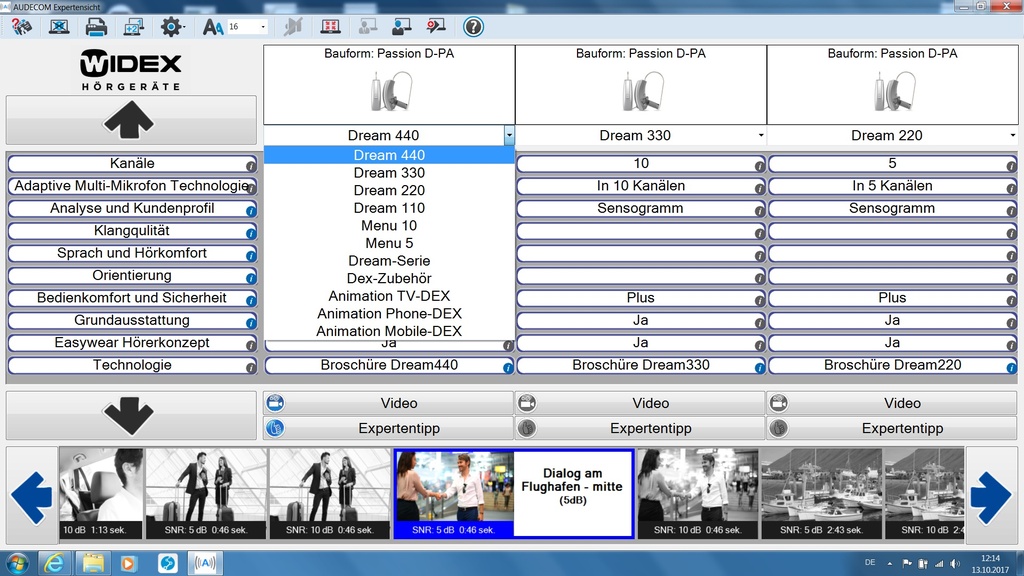This screenshot has width=1024, height=576.
Task: Click volume speaker icon in system tray
Action: point(955,563)
